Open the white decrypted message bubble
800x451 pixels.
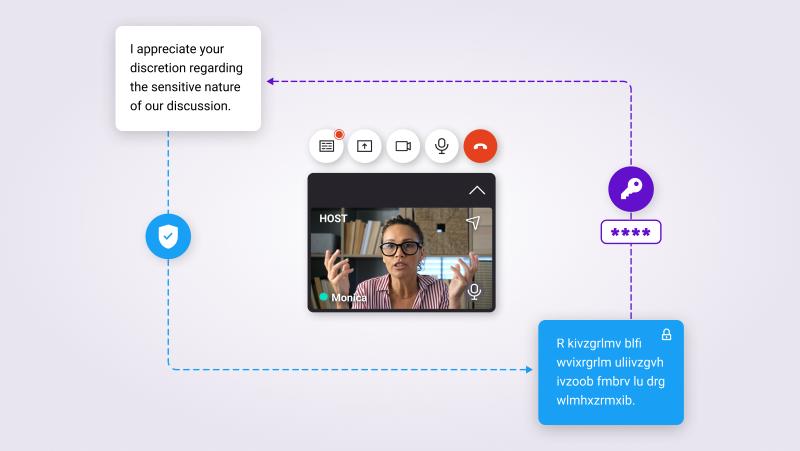point(188,78)
